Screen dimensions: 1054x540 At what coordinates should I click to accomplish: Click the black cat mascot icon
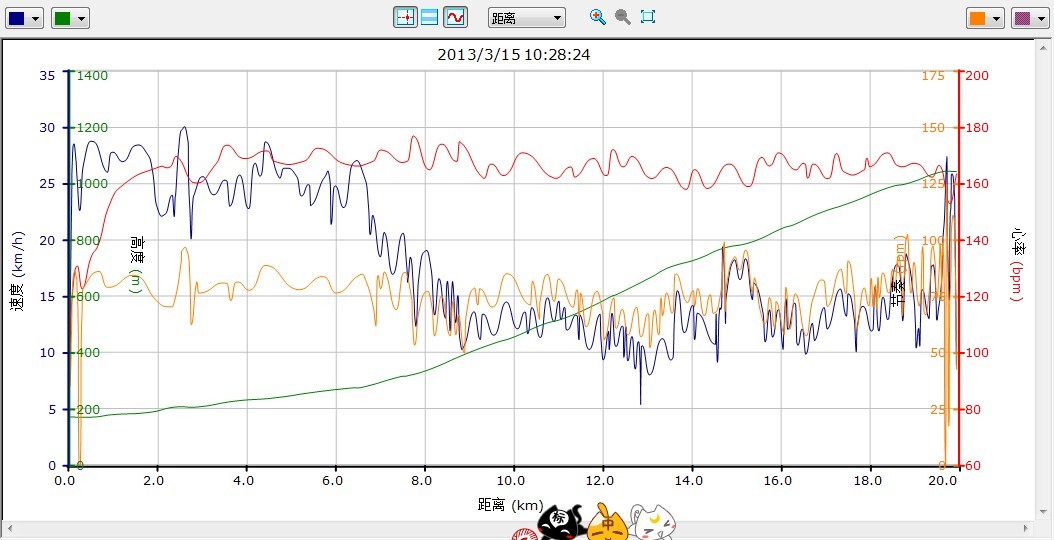[x=558, y=523]
